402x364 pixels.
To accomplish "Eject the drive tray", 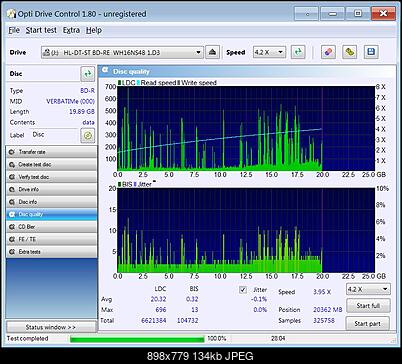I will [x=212, y=52].
